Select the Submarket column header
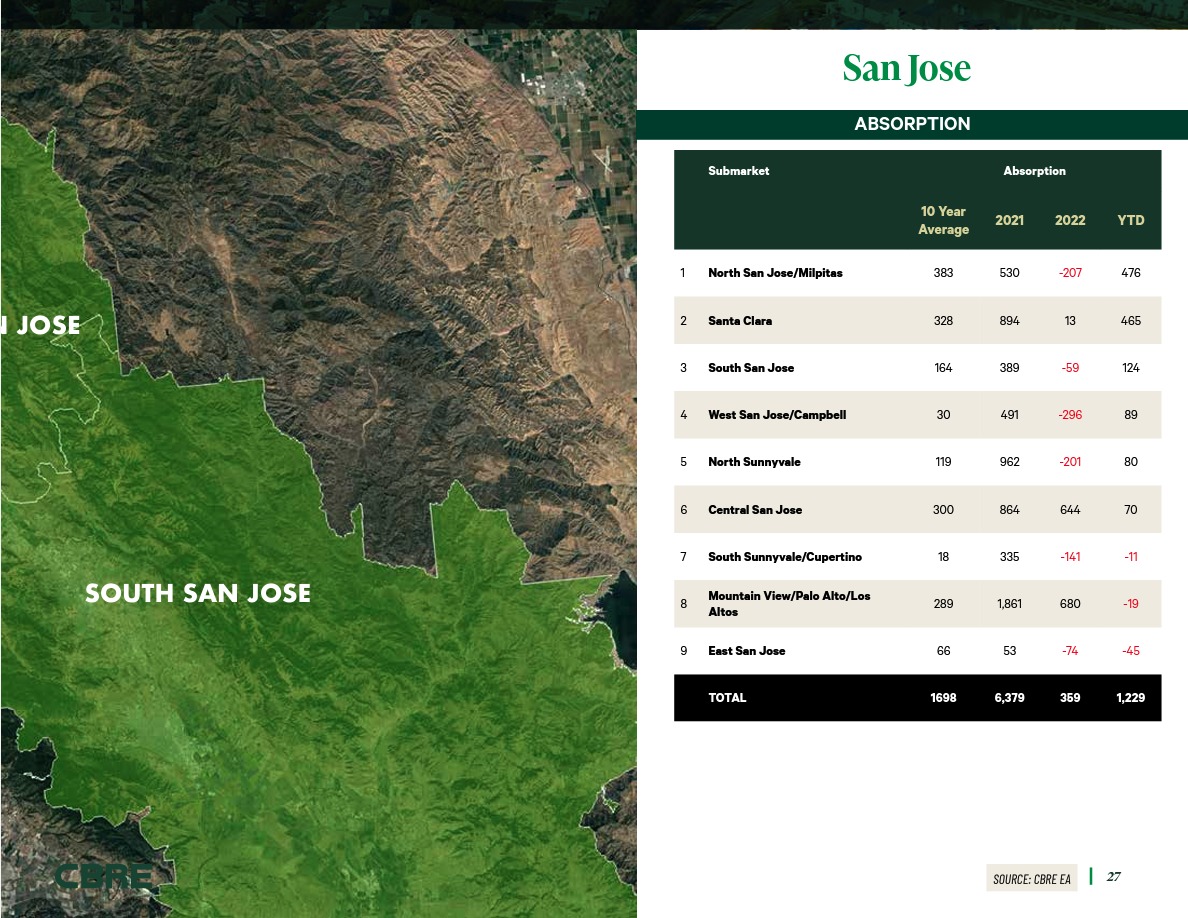Viewport: 1188px width, 918px height. click(x=738, y=171)
